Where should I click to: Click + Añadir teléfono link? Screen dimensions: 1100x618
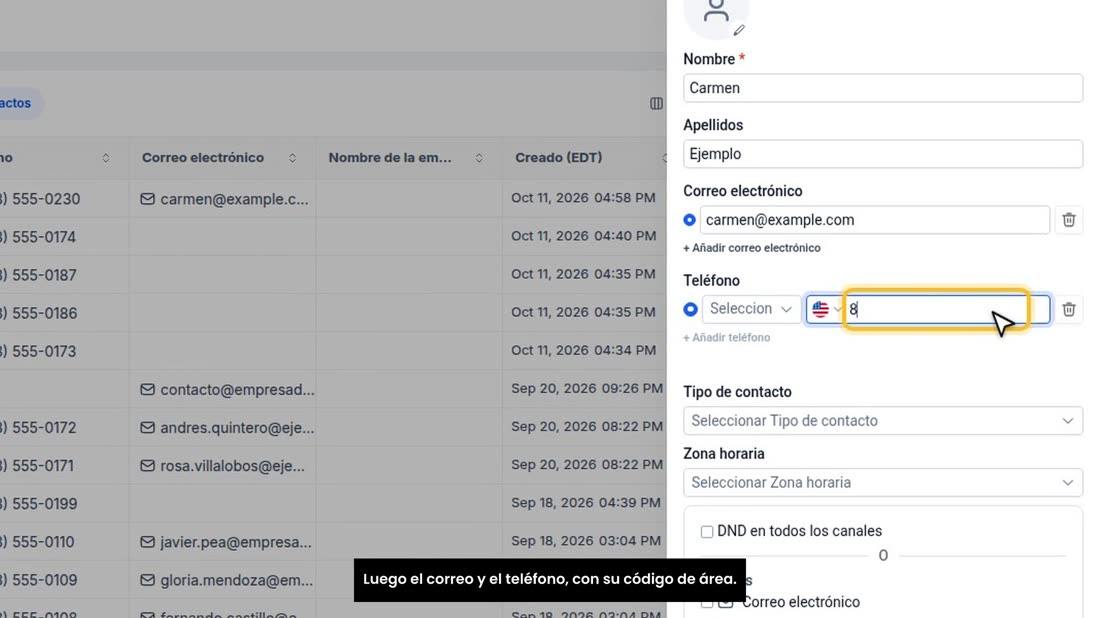pyautogui.click(x=726, y=337)
